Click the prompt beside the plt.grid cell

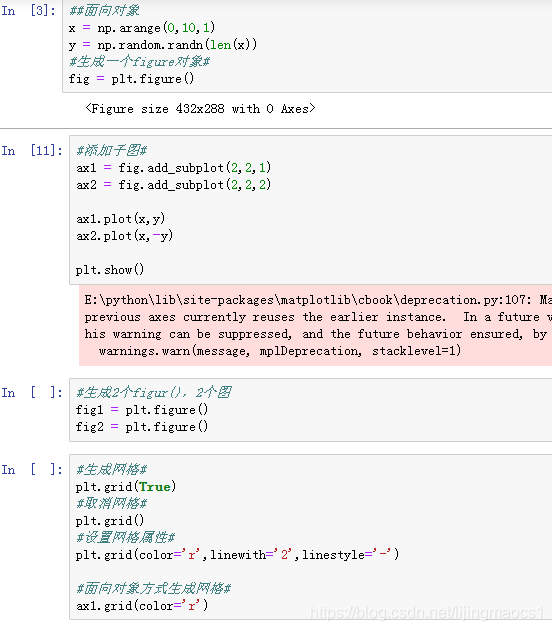tap(32, 470)
